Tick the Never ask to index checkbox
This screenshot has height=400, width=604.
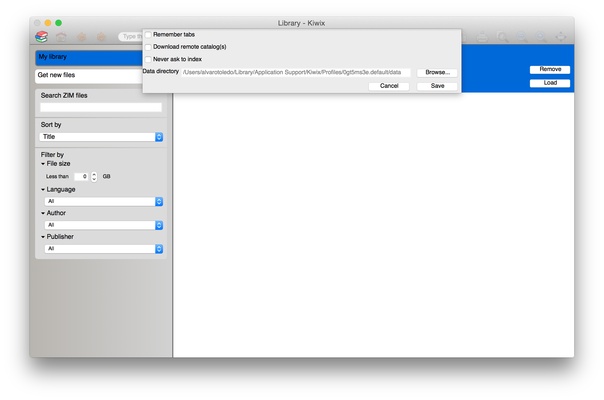click(148, 59)
